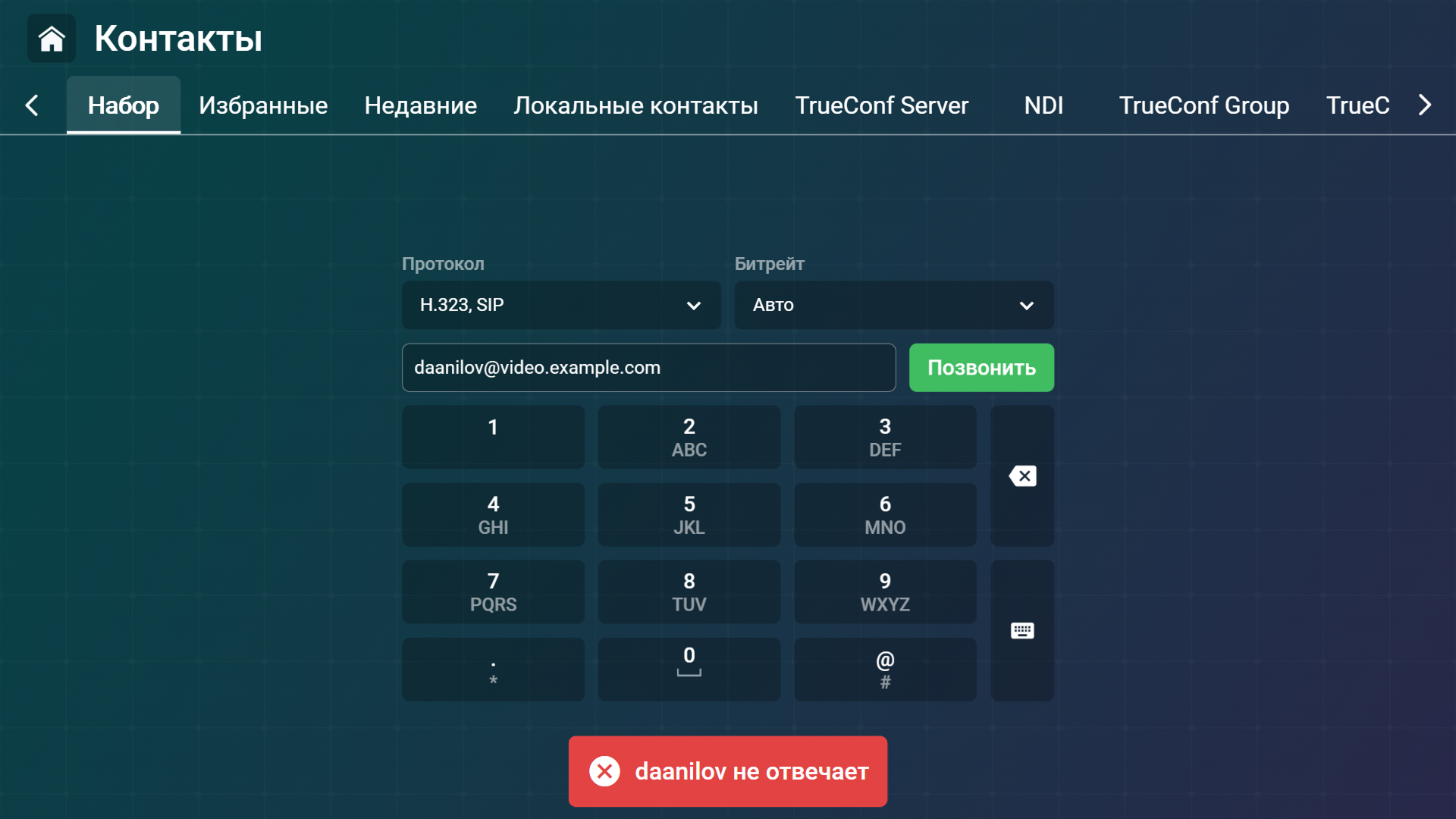Open the on-screen keyboard from the dialpad

[1021, 630]
